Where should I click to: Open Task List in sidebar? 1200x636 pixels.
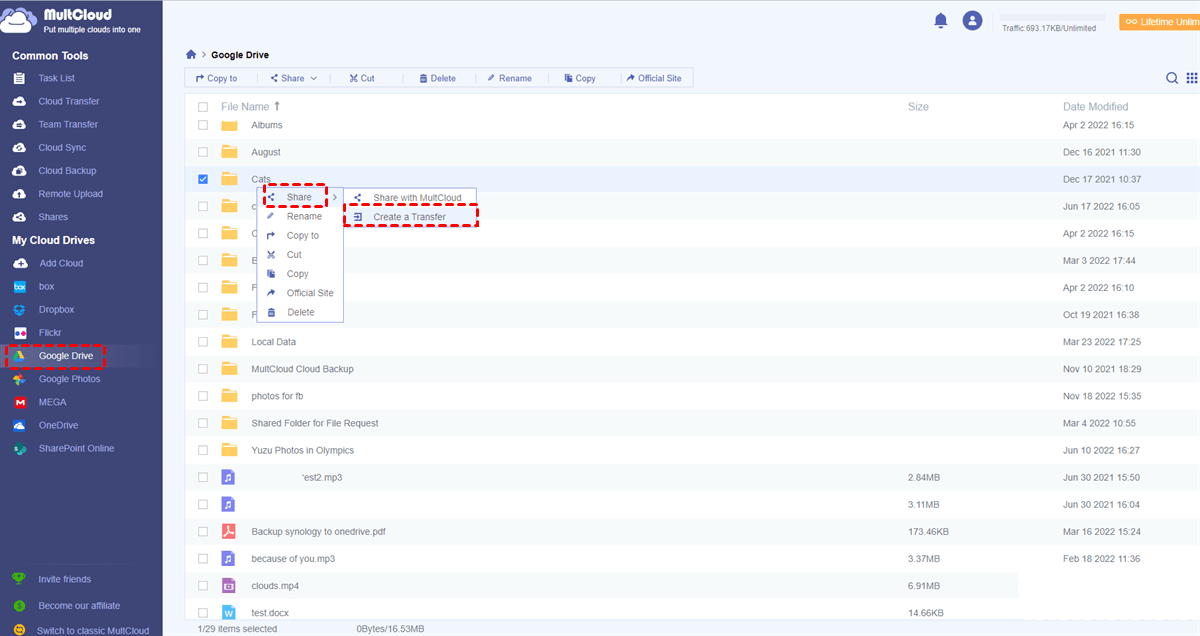click(x=56, y=78)
